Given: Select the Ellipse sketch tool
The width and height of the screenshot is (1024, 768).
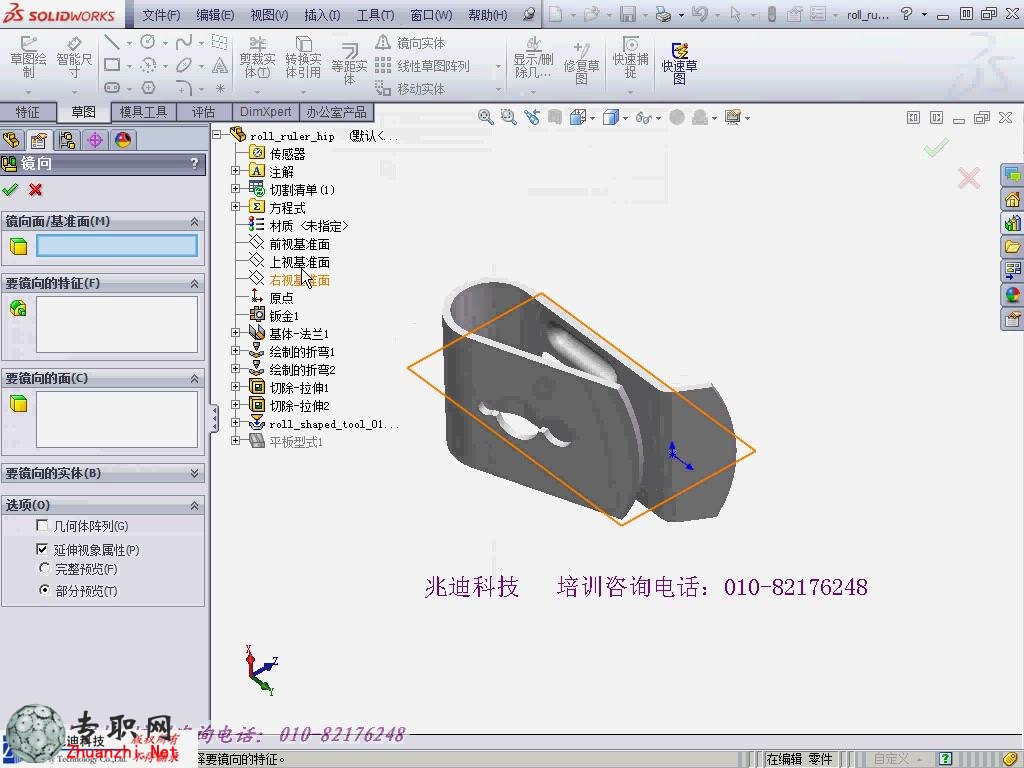Looking at the screenshot, I should pos(184,65).
